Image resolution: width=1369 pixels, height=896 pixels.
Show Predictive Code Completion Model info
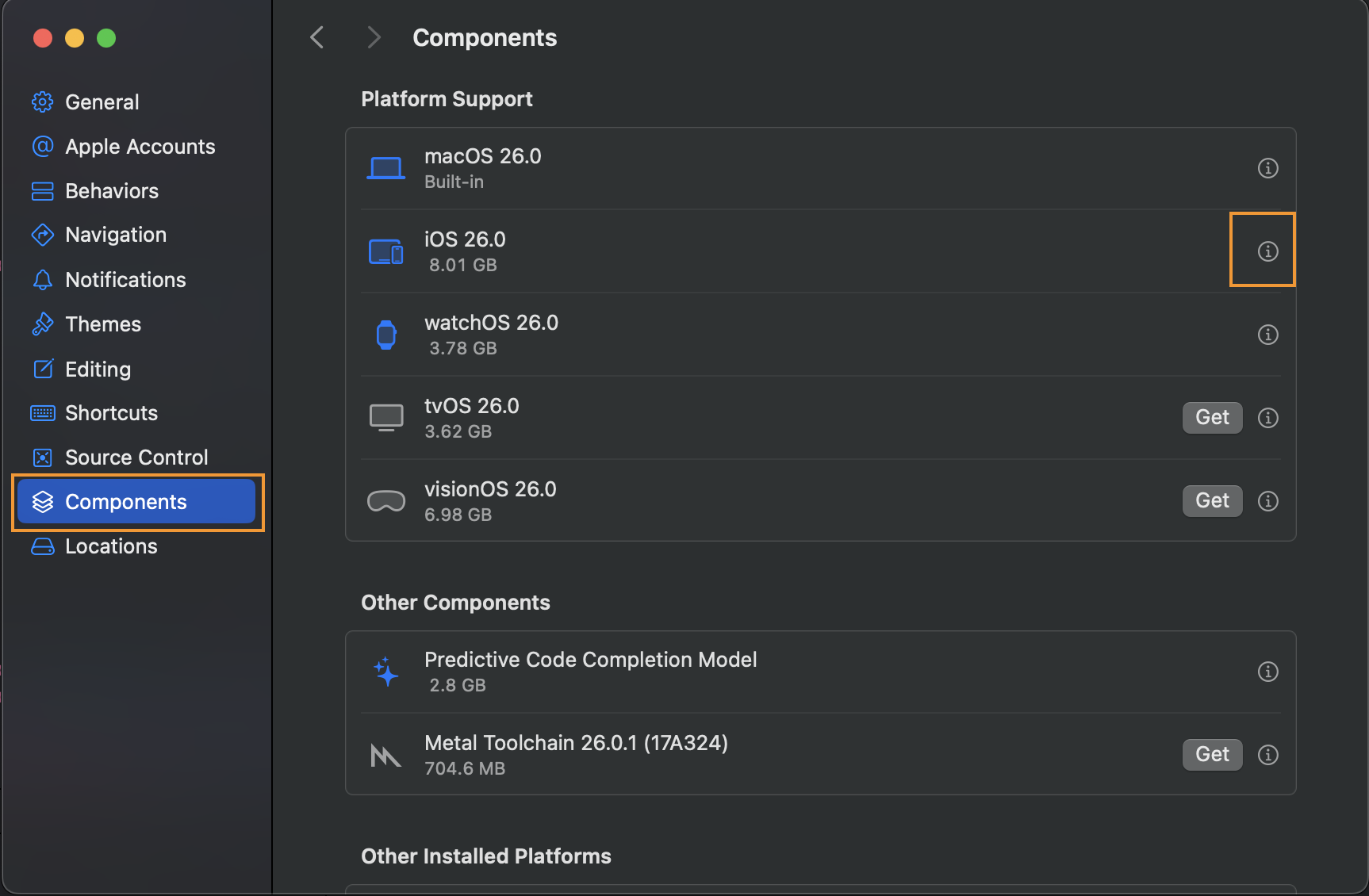click(1267, 672)
